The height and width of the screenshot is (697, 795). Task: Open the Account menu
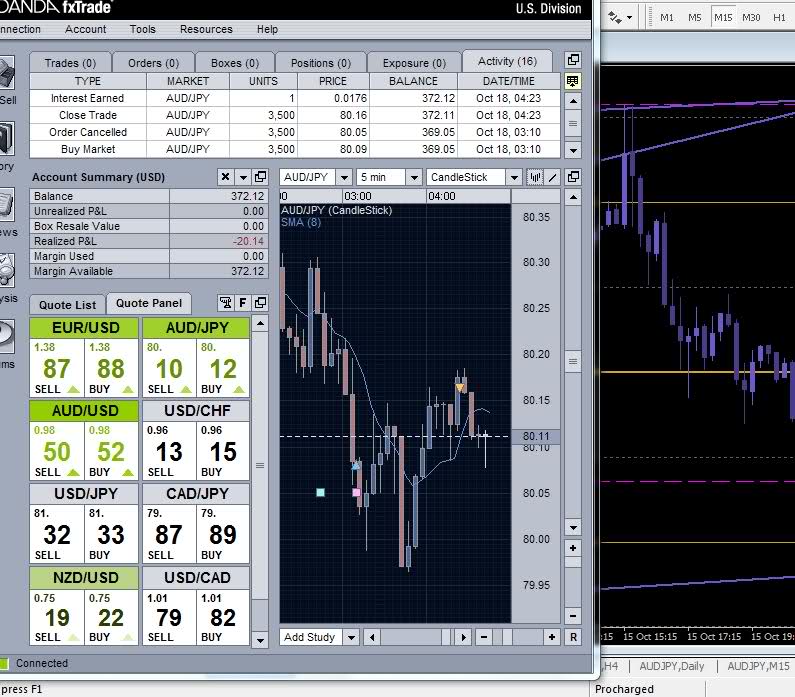click(86, 29)
